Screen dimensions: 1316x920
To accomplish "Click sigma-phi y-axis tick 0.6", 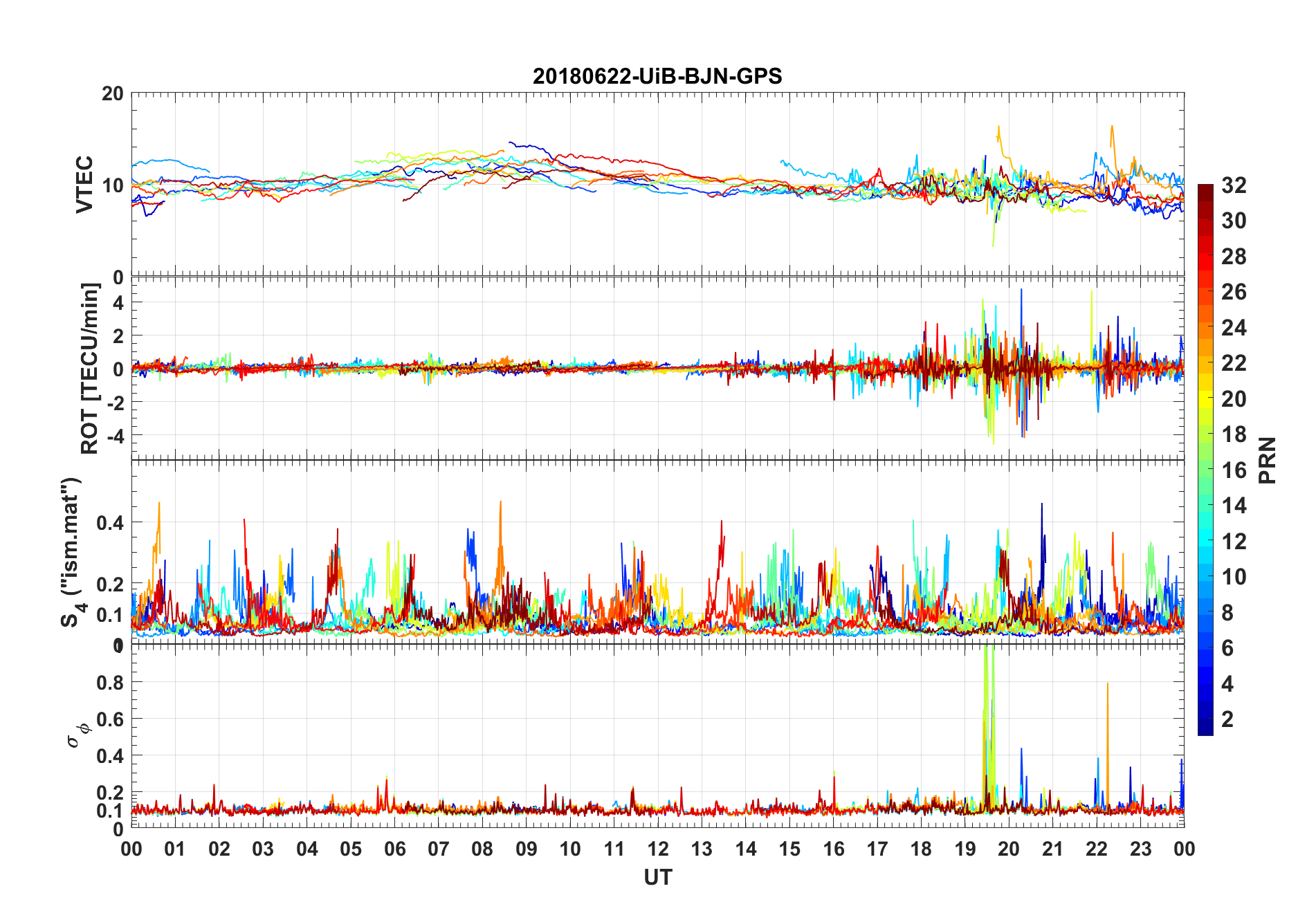I will click(111, 719).
